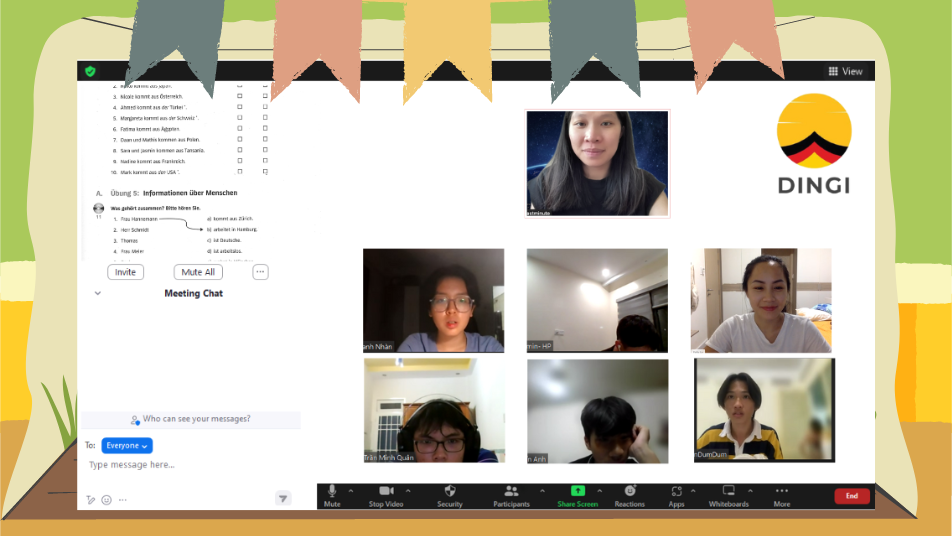Image resolution: width=952 pixels, height=538 pixels.
Task: Tick first checkbox for 'Fatima kommt aus Ägypten'
Action: tap(240, 128)
